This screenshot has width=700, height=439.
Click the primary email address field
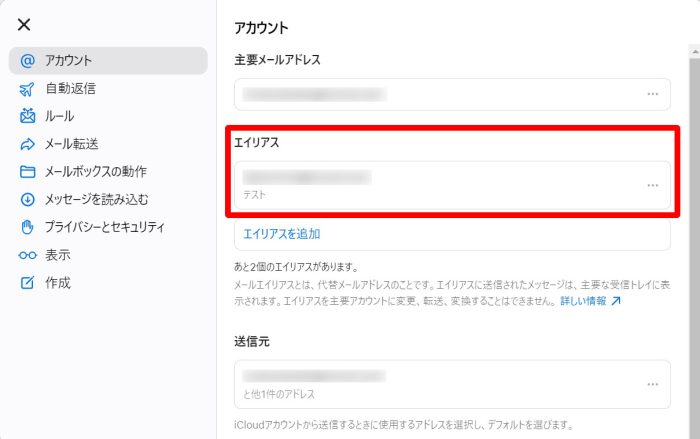click(430, 94)
